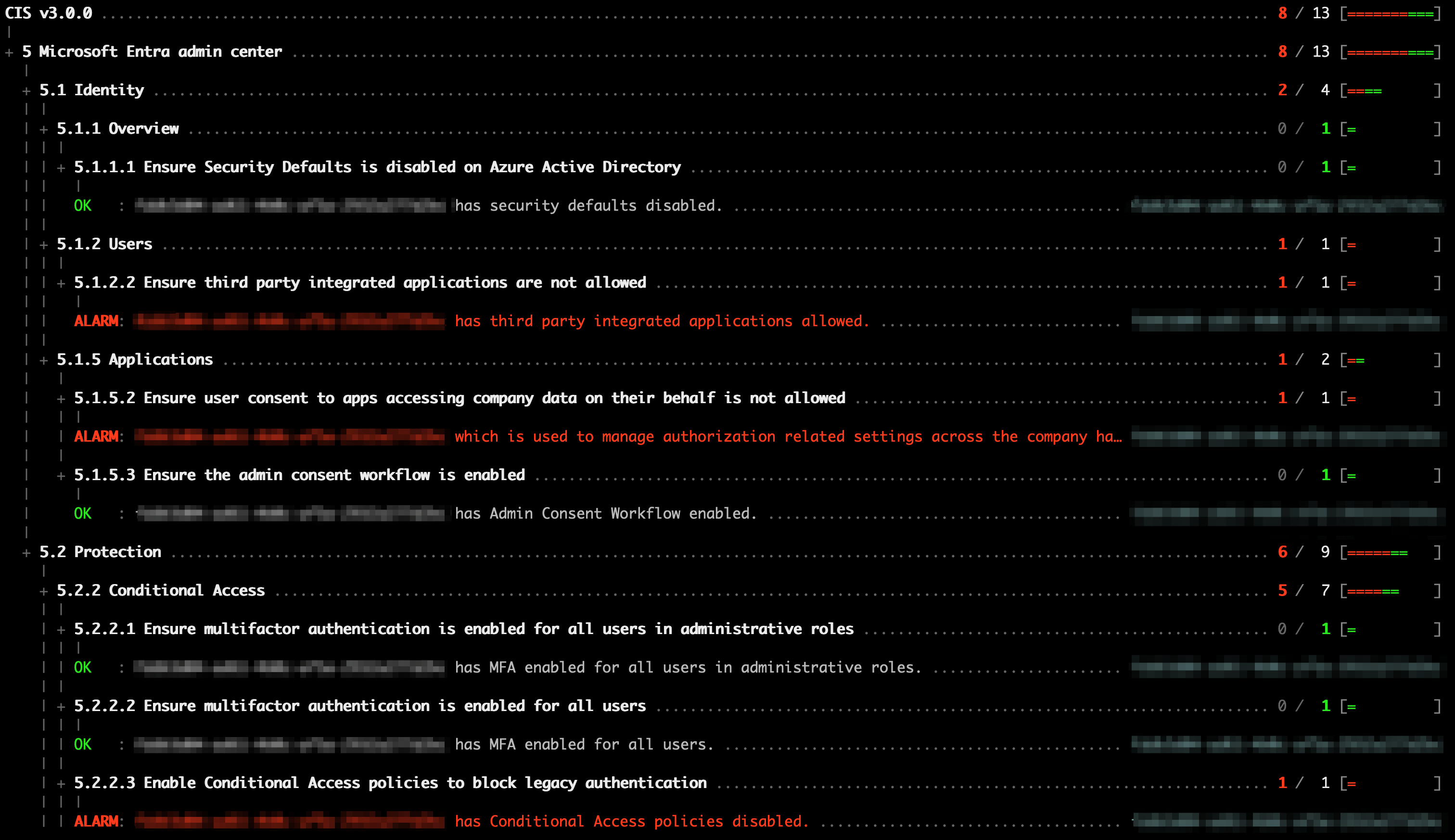Click the plus next to 5.2.2 Conditional Access
Image resolution: width=1455 pixels, height=840 pixels.
click(44, 591)
